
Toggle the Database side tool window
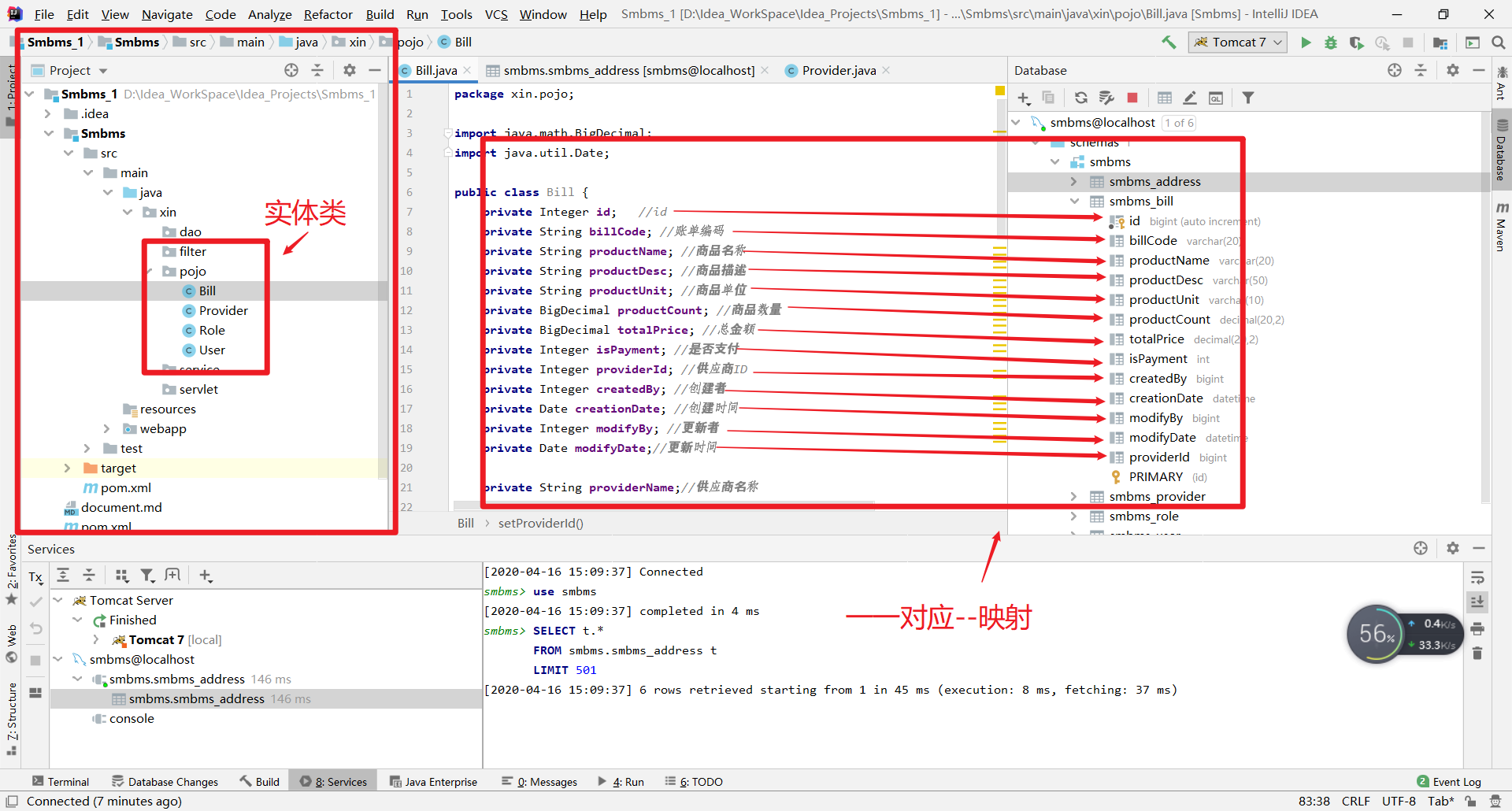click(1502, 150)
